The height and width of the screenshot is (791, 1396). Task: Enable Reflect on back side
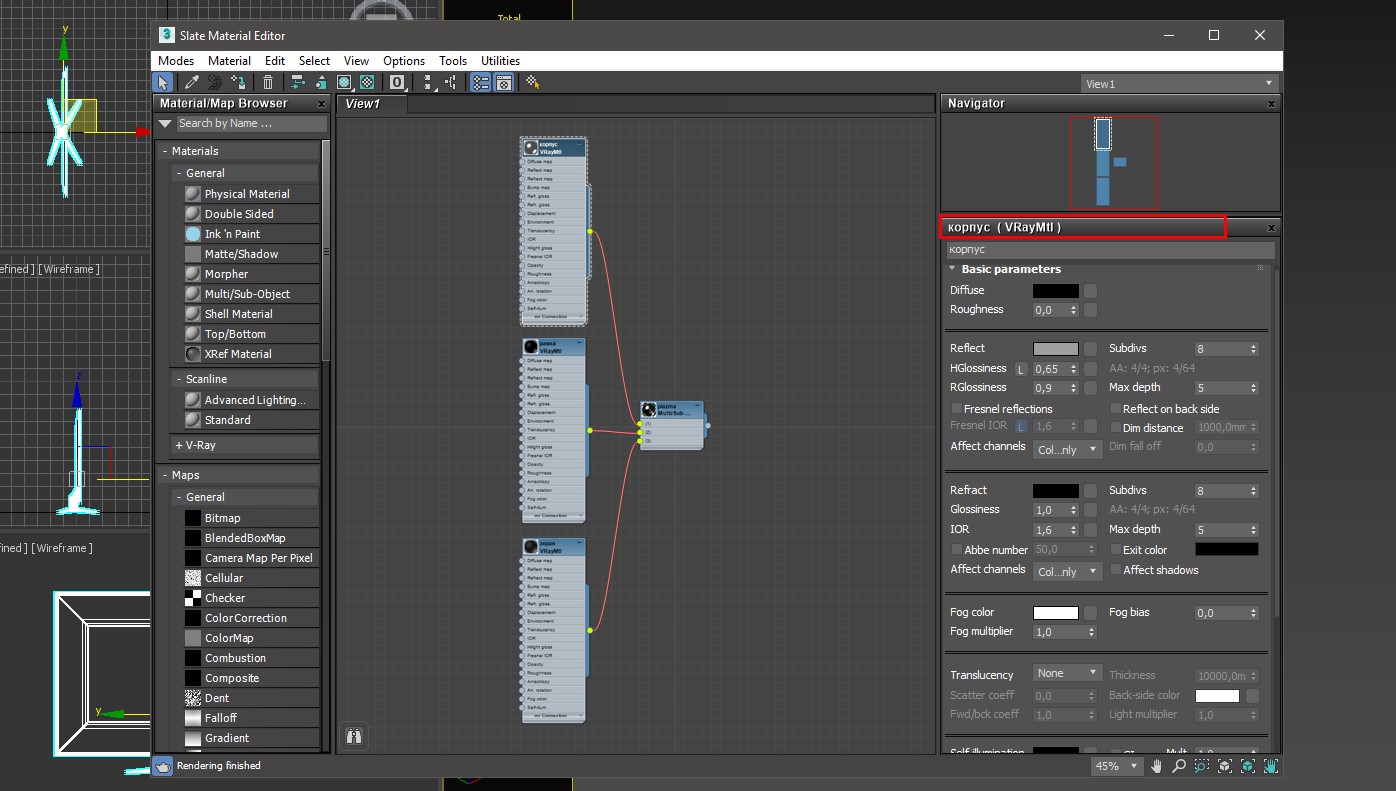[1116, 409]
